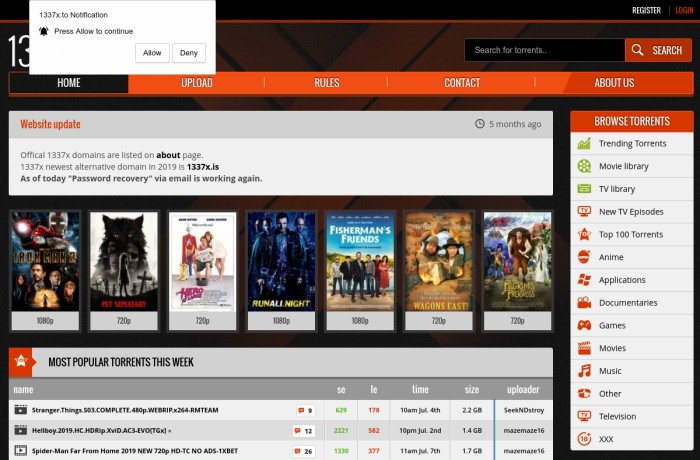Viewport: 700px width, 460px height.
Task: Click the Trending Torrents chart icon
Action: [584, 143]
